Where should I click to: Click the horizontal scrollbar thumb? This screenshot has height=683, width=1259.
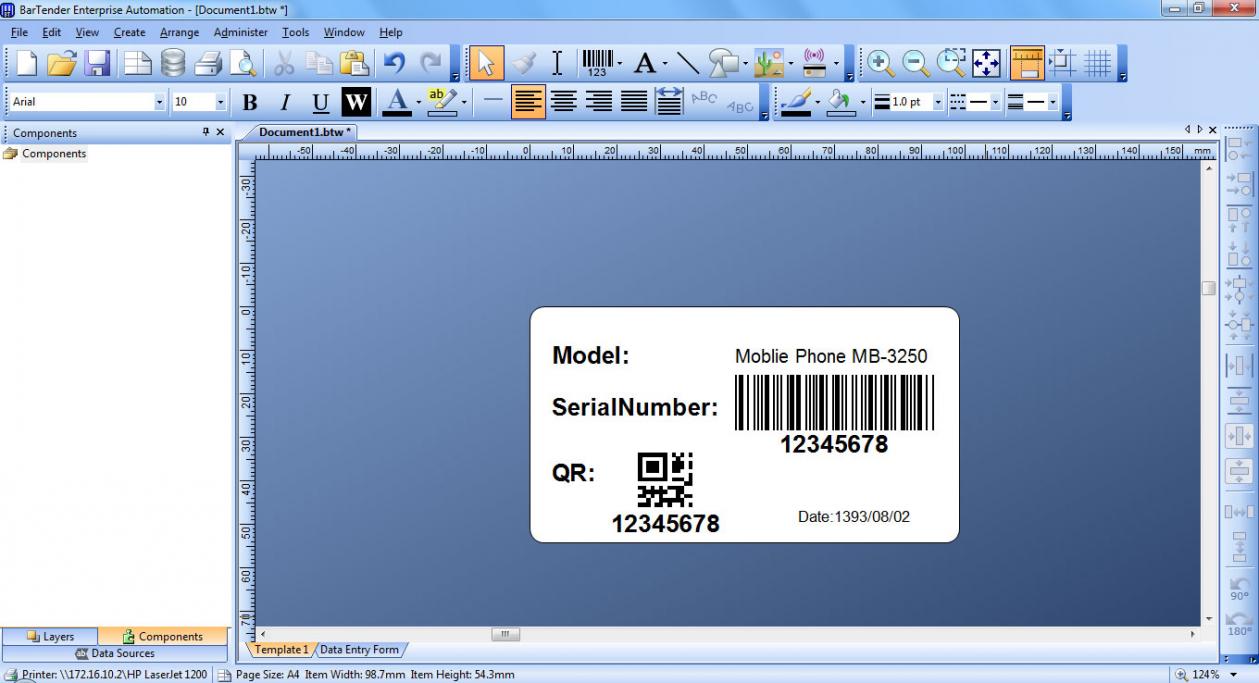(x=505, y=634)
